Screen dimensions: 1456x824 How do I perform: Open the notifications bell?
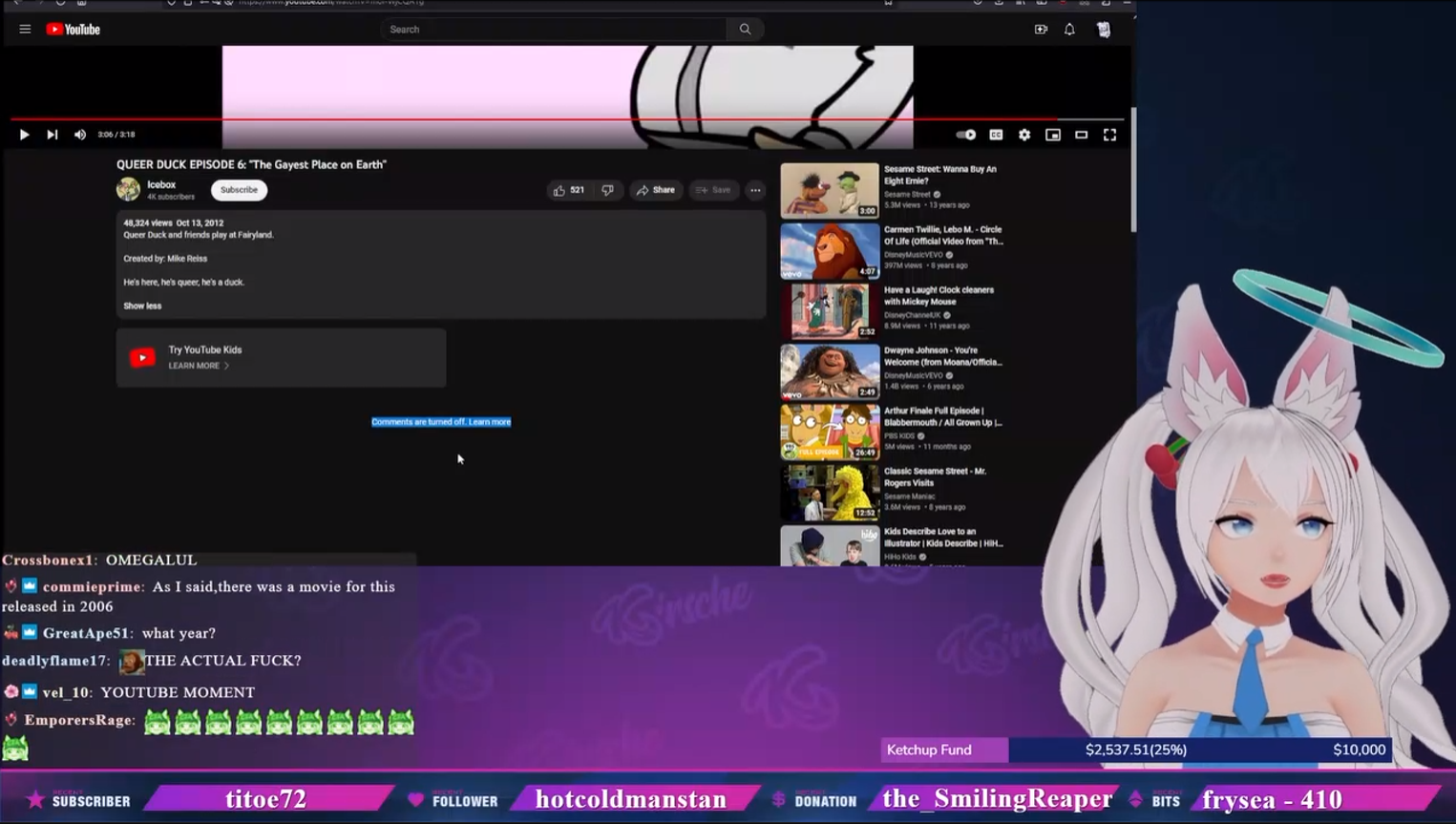(1069, 30)
